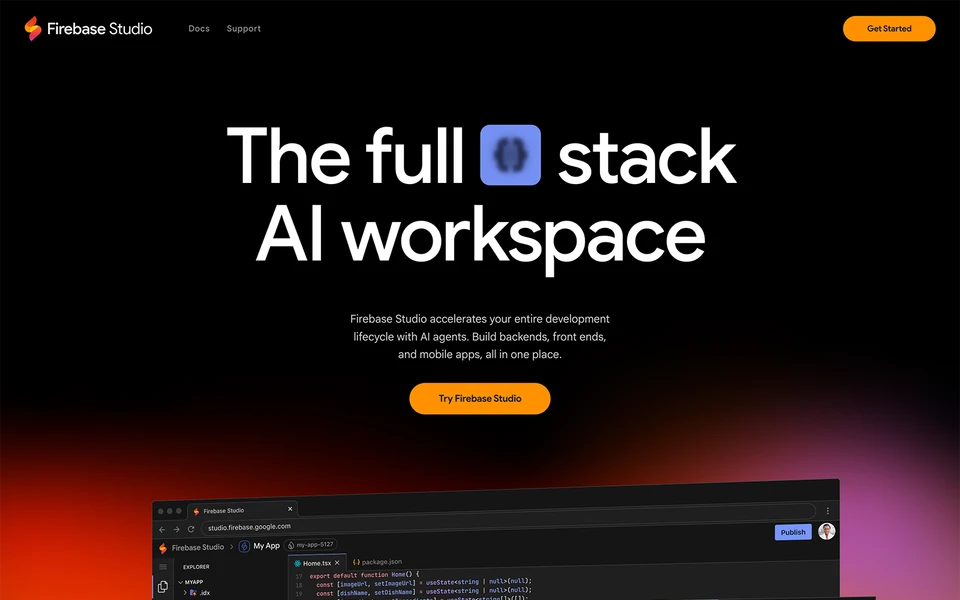
Task: Click the Explorer files icon in sidebar
Action: 163,587
